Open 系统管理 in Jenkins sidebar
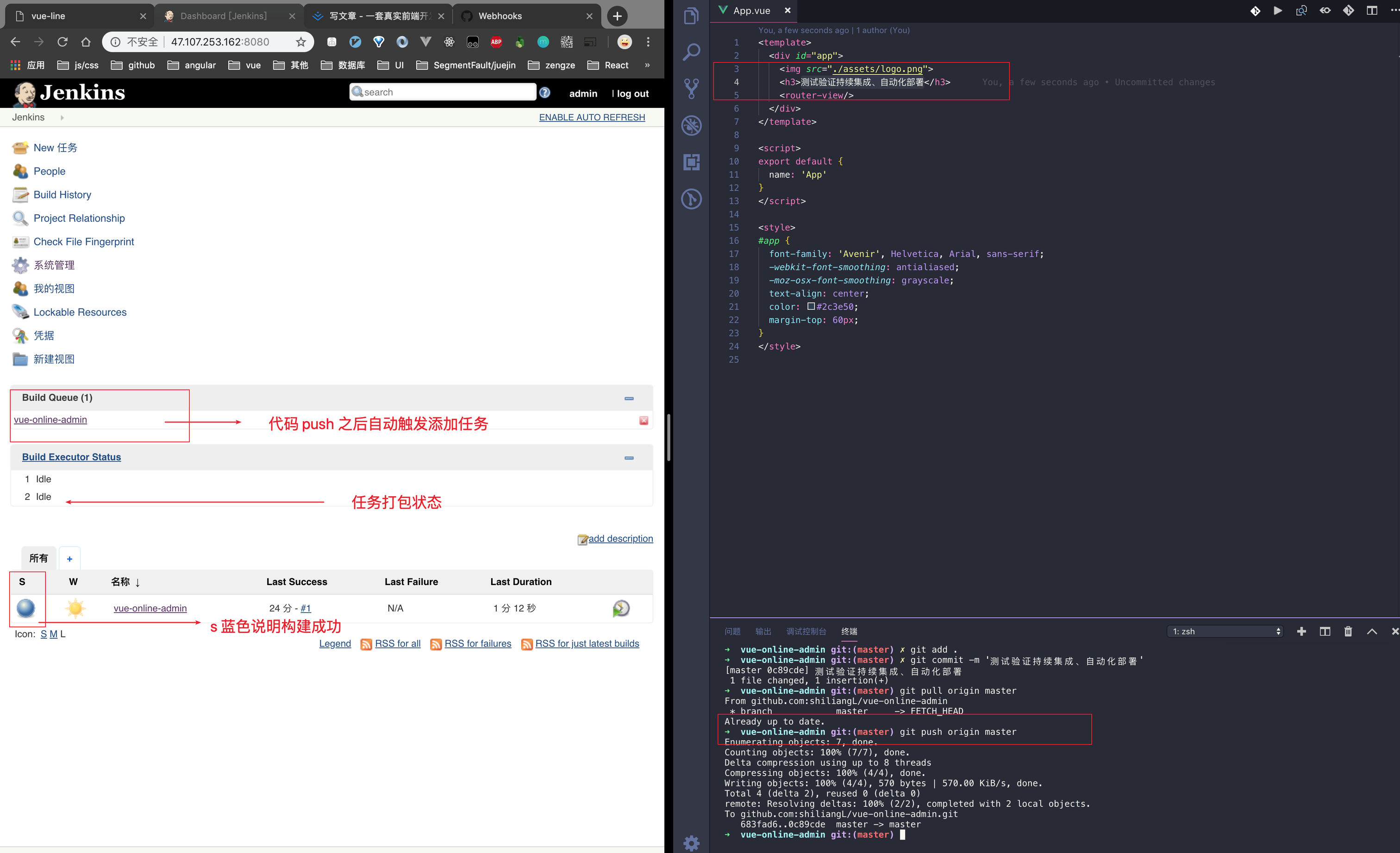Screen dimensions: 1400x853 pyautogui.click(x=54, y=265)
